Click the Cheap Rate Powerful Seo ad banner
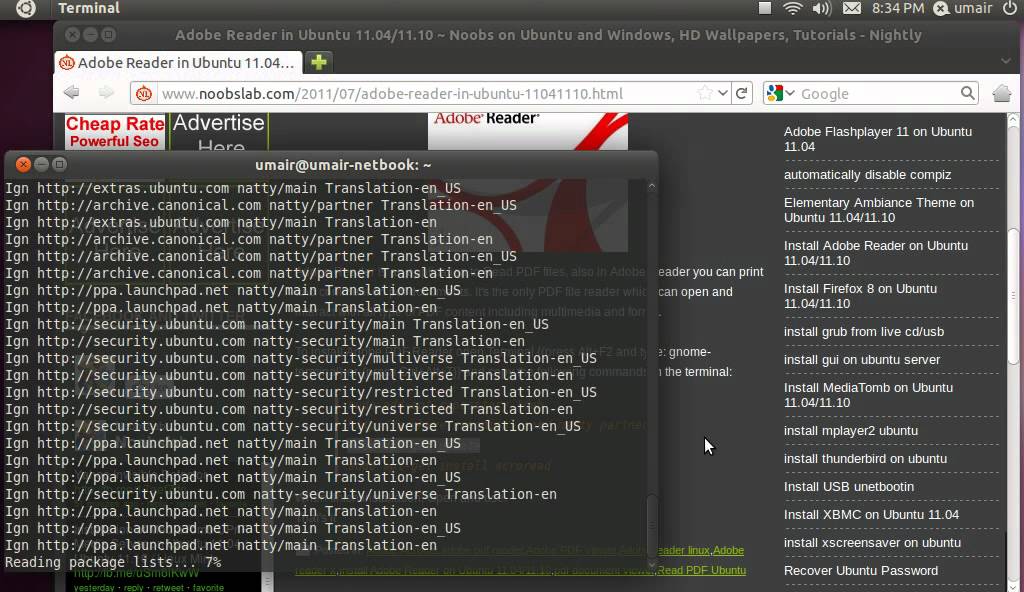This screenshot has height=592, width=1024. (115, 131)
